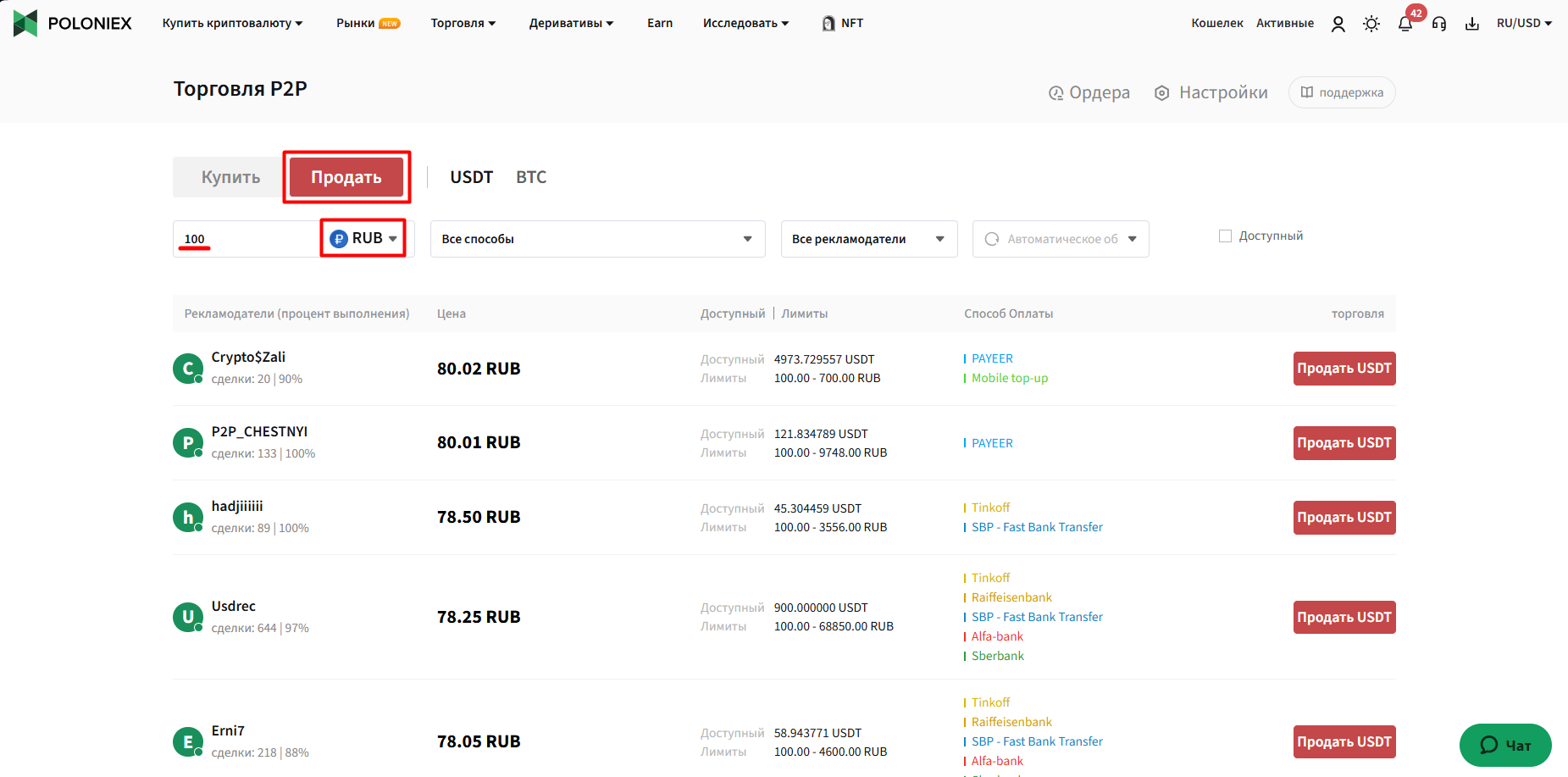Open Usdrec advertiser avatar

(x=188, y=617)
